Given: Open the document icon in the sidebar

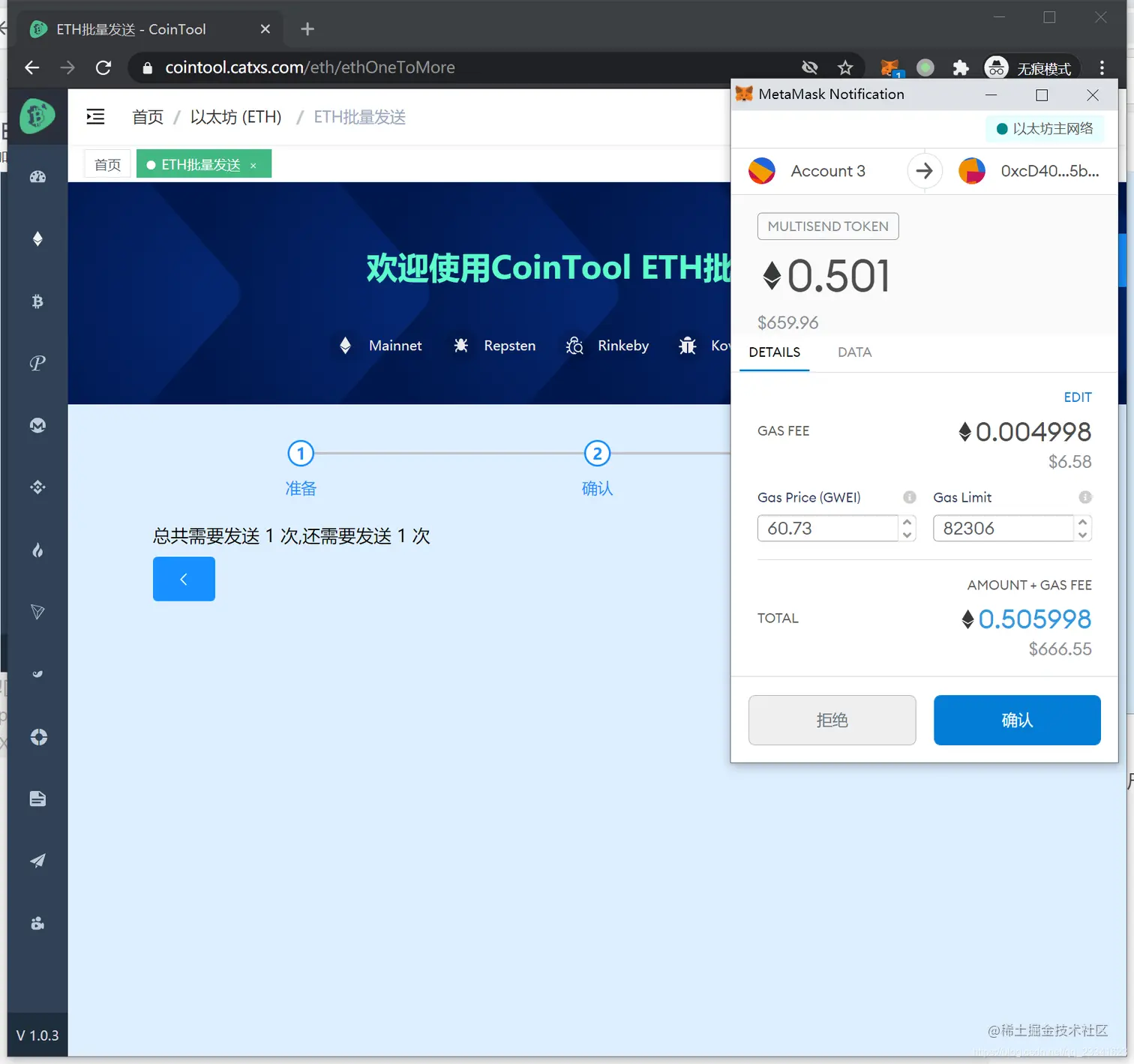Looking at the screenshot, I should pyautogui.click(x=37, y=798).
